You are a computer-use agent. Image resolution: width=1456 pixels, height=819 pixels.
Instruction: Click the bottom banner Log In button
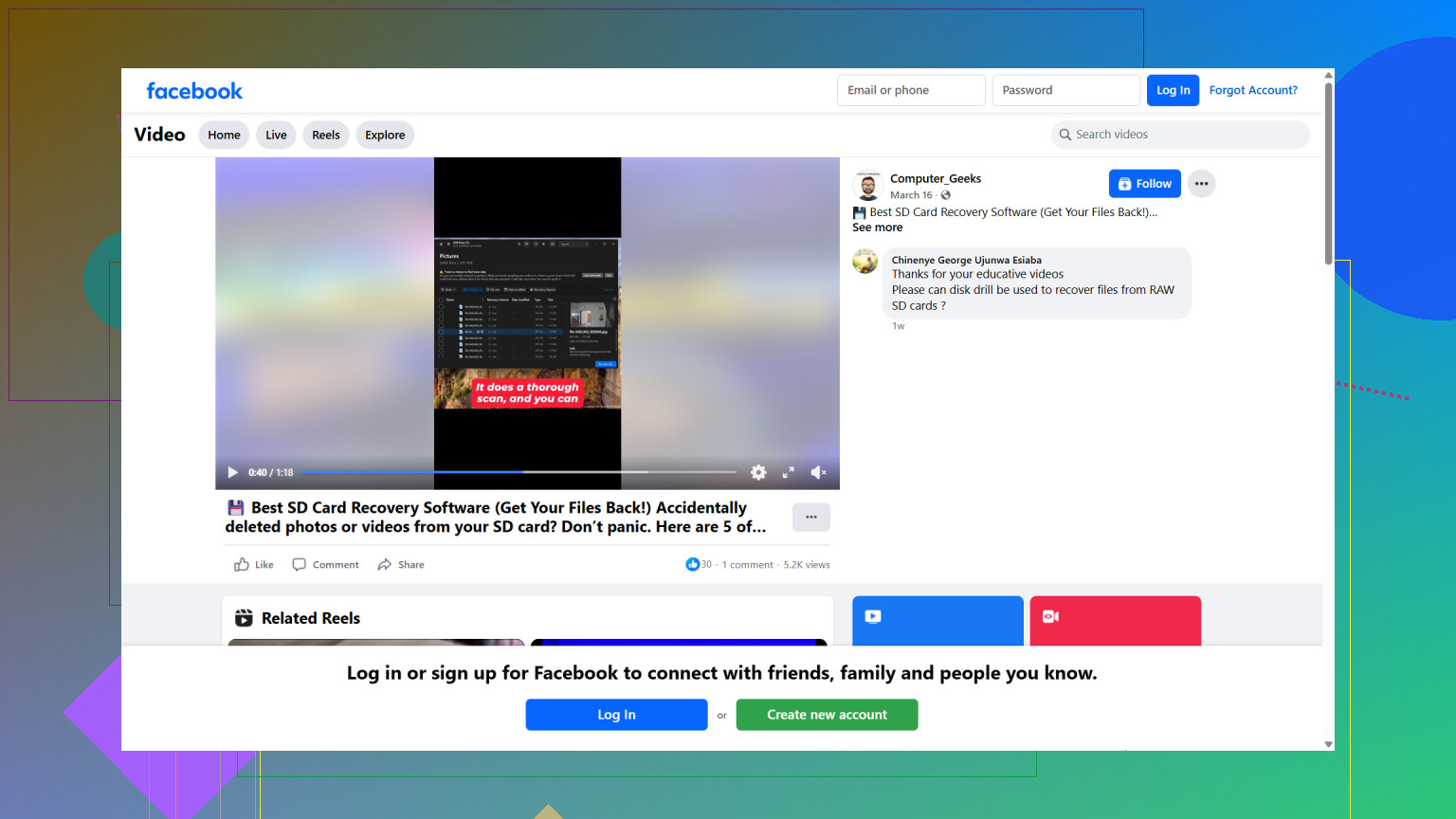[616, 715]
